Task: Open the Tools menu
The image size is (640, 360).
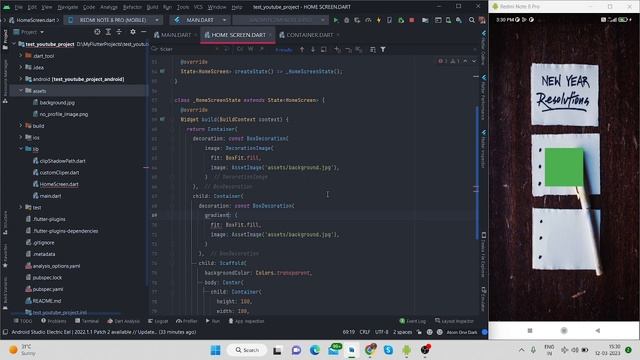Action: point(182,7)
